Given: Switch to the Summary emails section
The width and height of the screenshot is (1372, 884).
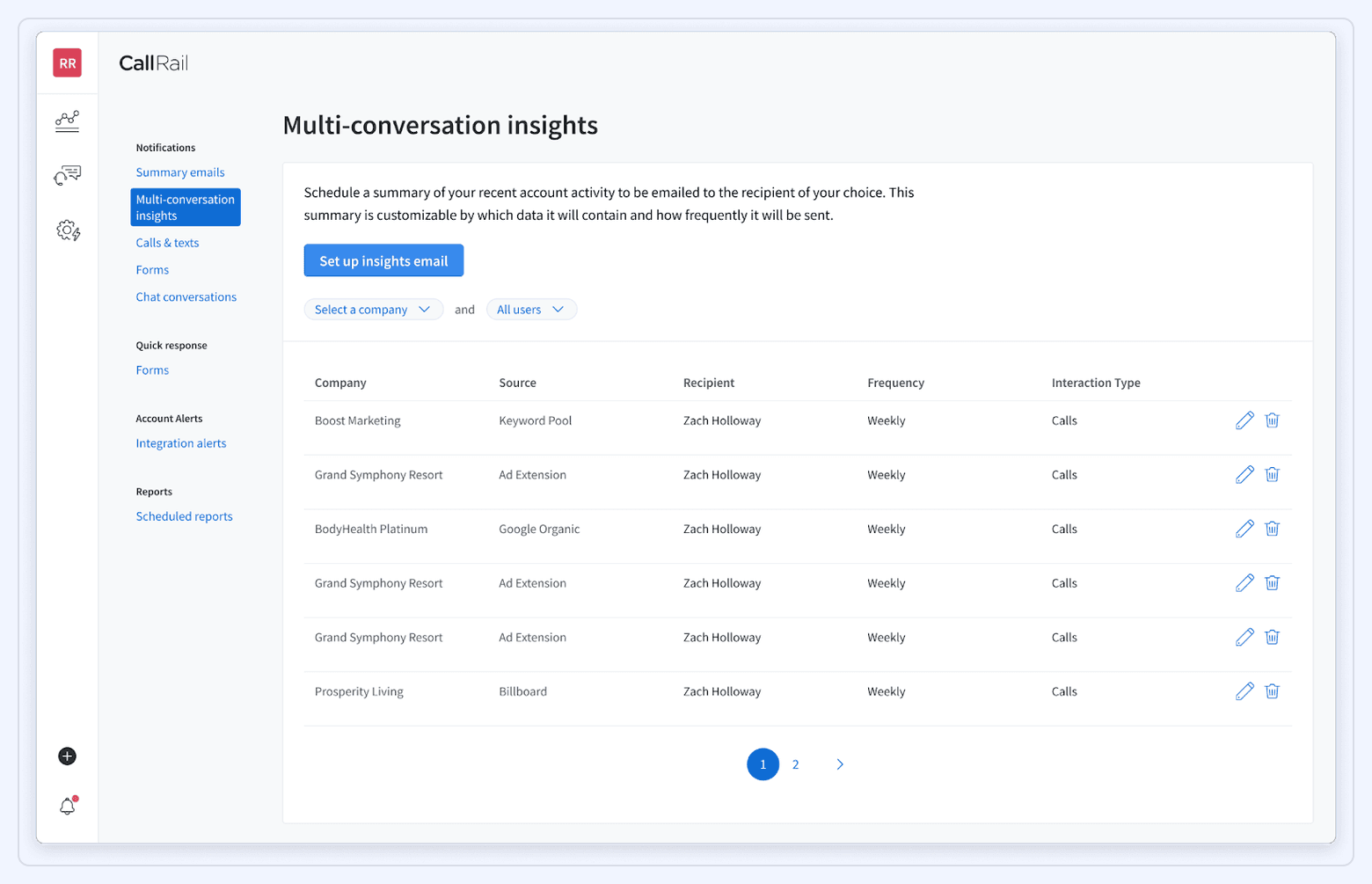Looking at the screenshot, I should tap(179, 172).
